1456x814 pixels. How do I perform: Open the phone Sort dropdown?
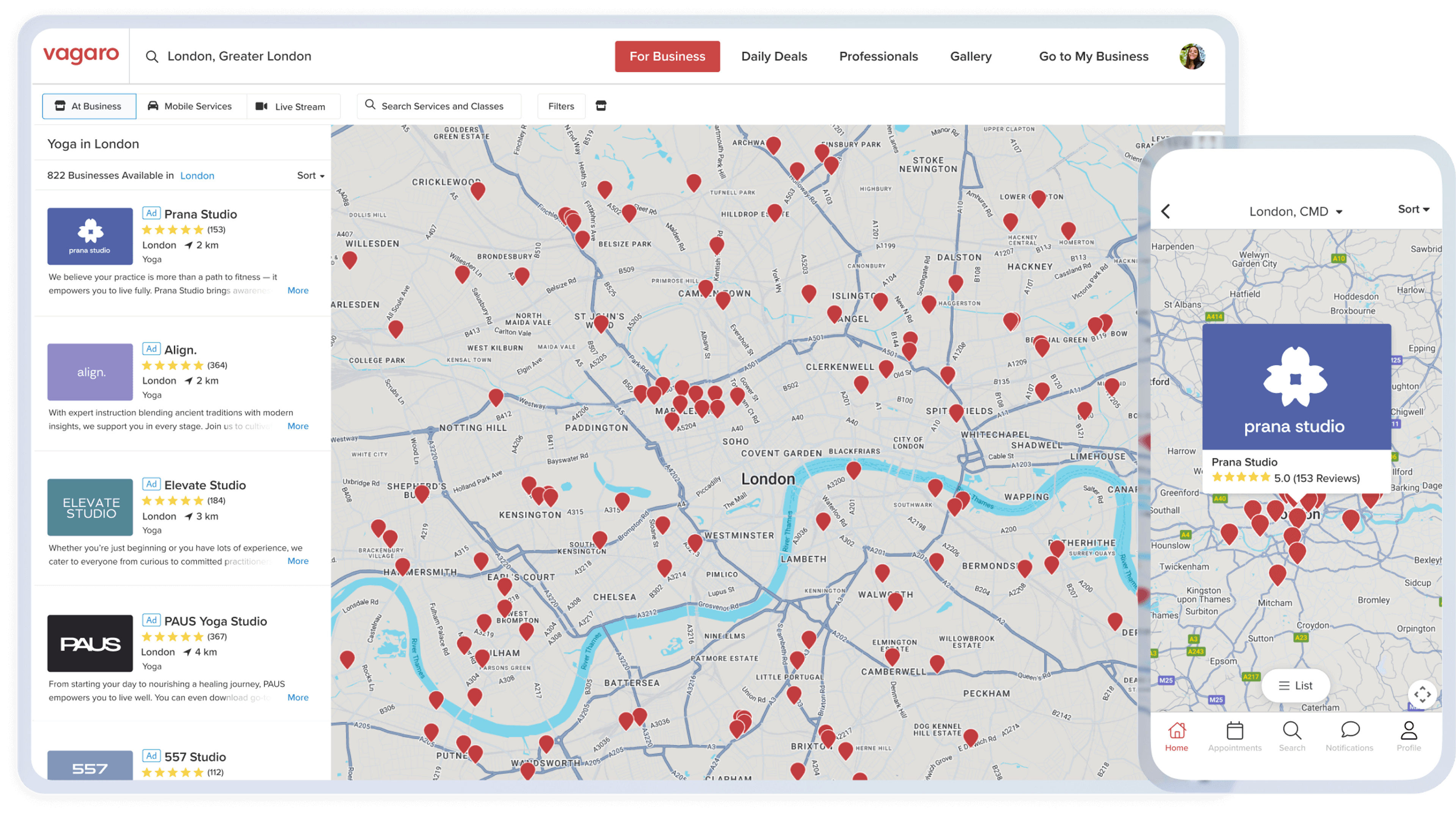(x=1413, y=209)
